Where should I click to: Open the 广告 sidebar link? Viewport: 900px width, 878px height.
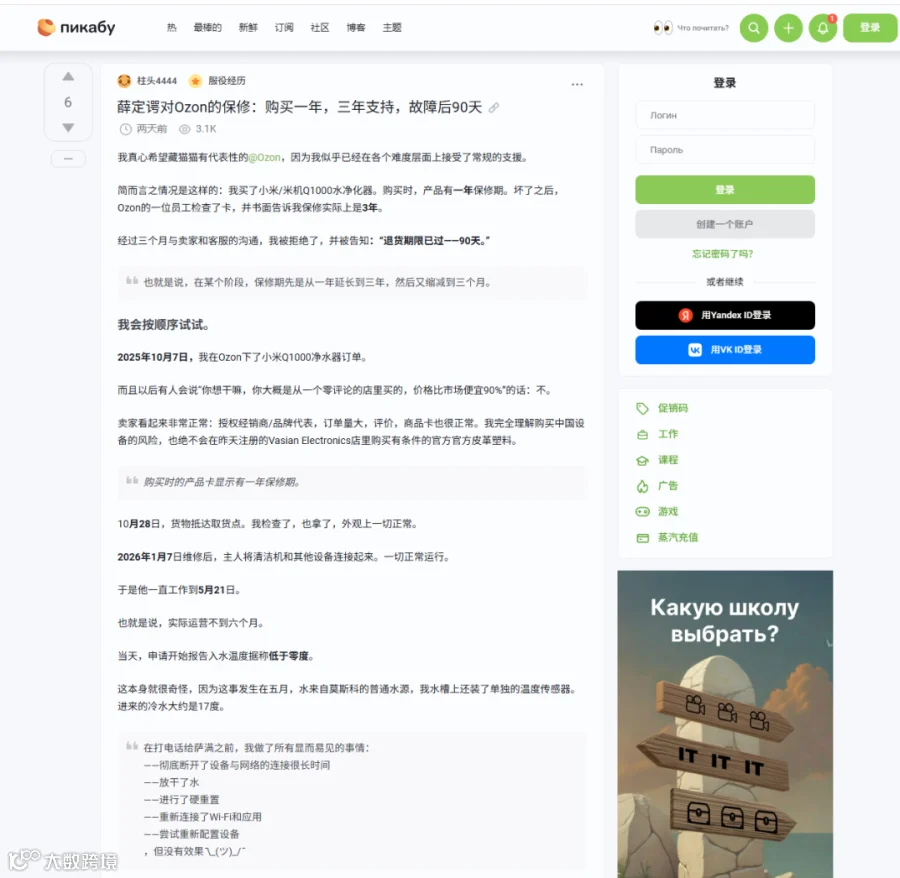[x=668, y=485]
